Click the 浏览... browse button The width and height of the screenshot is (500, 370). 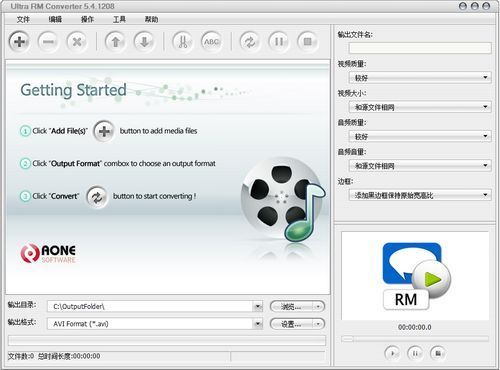292,306
